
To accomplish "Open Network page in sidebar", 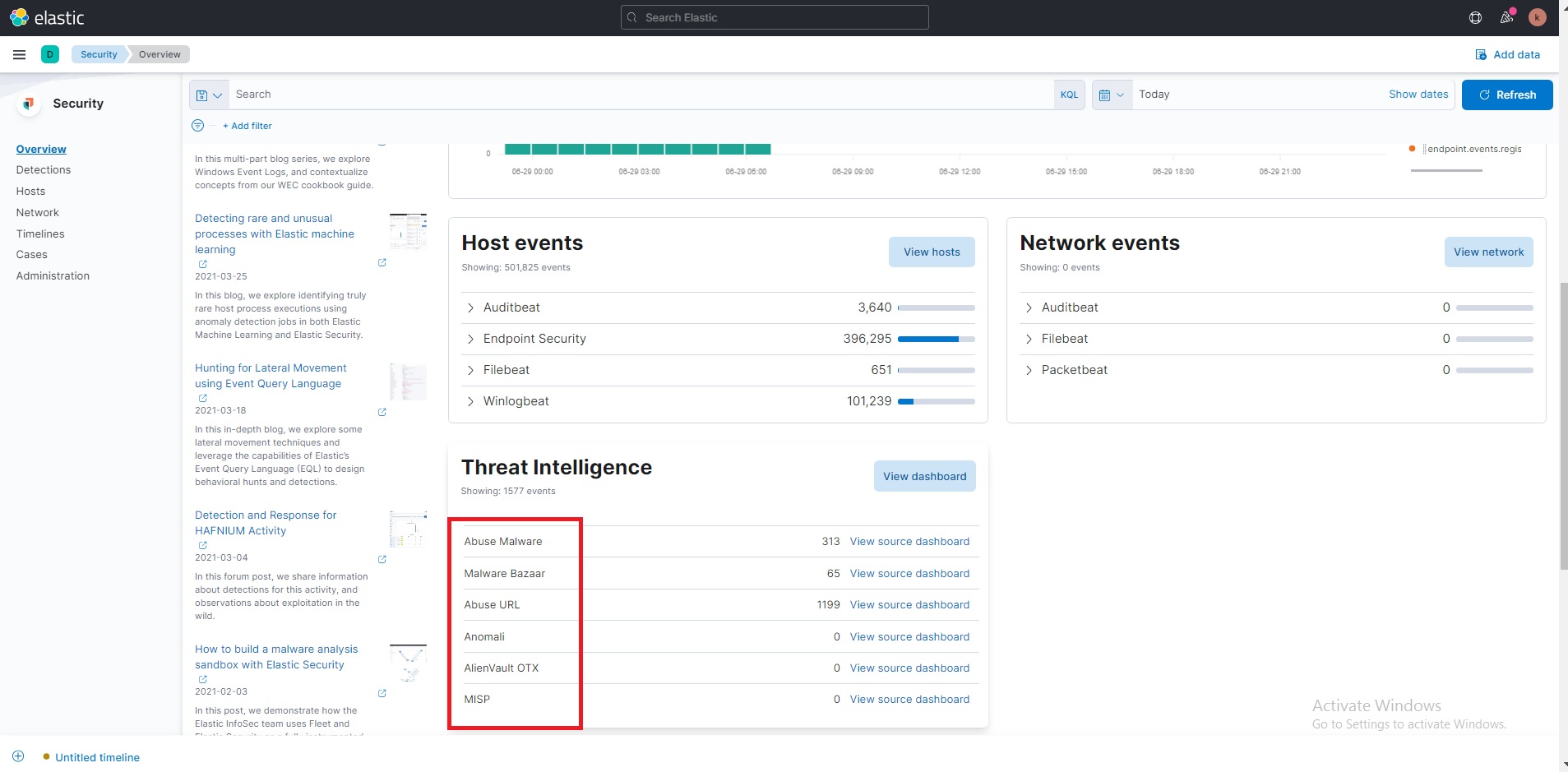I will coord(38,213).
